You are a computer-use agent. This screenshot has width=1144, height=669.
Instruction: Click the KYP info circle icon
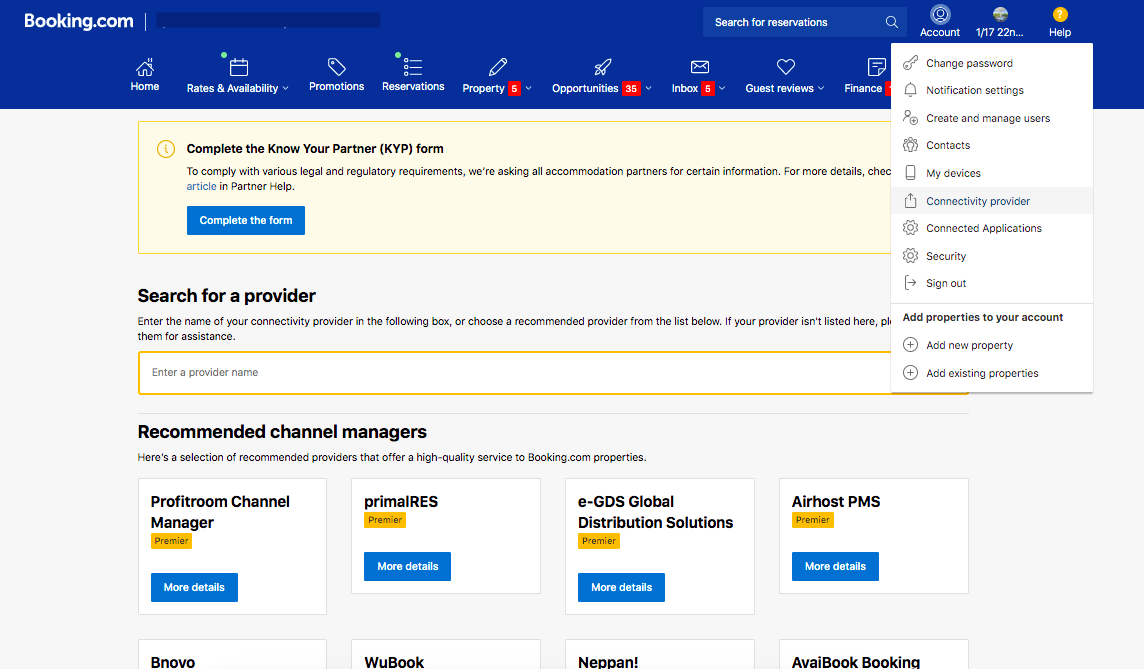click(x=166, y=149)
